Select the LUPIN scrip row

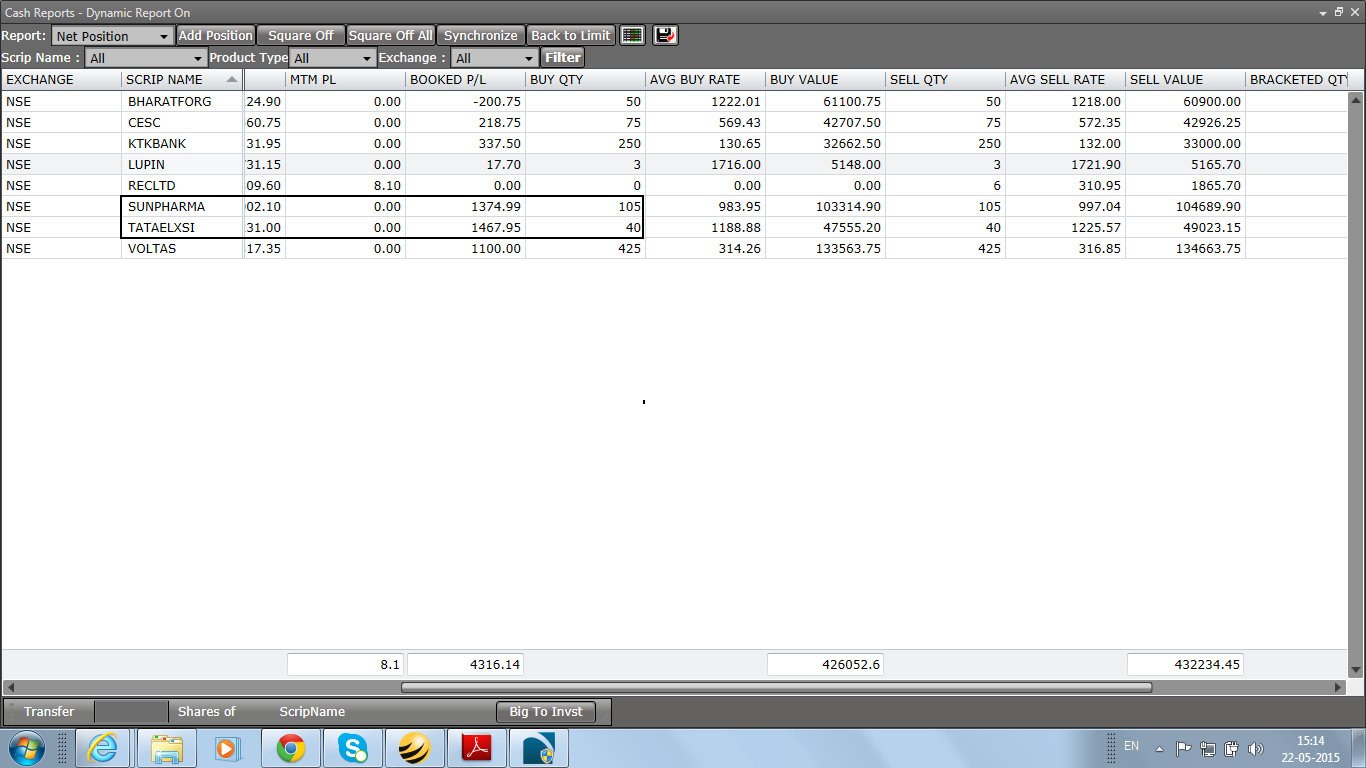pos(675,164)
